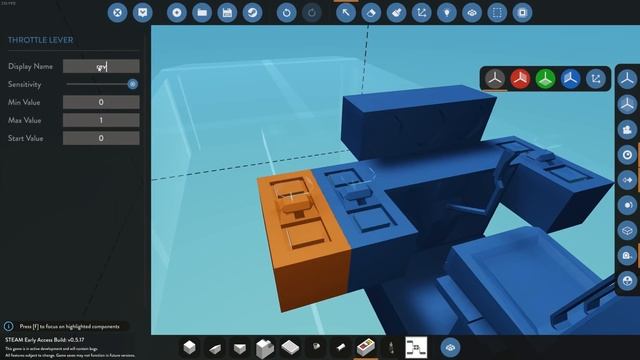Toggle the X-ray view icon in top toolbar

pos(472,13)
